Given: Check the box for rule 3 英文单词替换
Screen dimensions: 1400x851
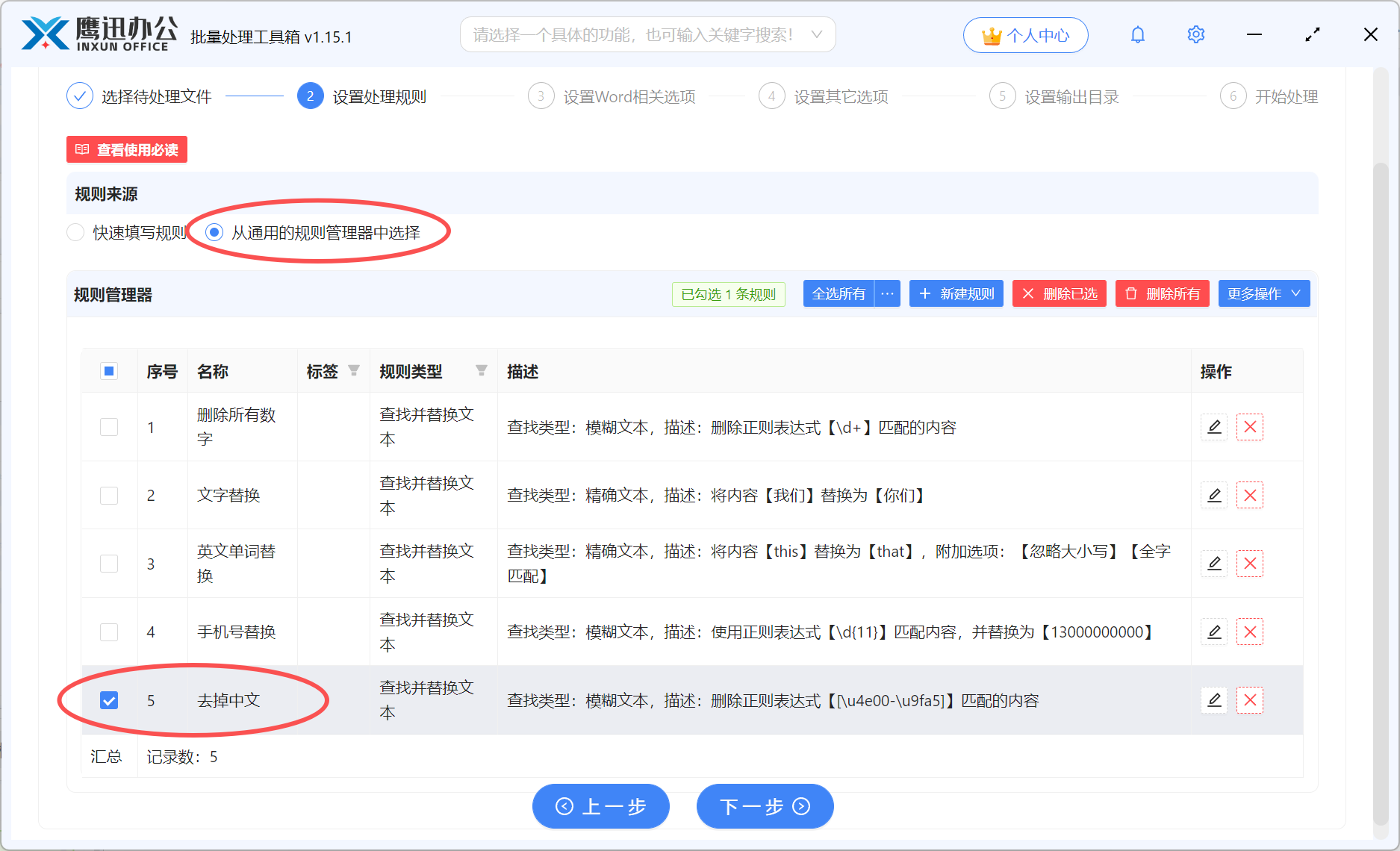Looking at the screenshot, I should tap(109, 564).
